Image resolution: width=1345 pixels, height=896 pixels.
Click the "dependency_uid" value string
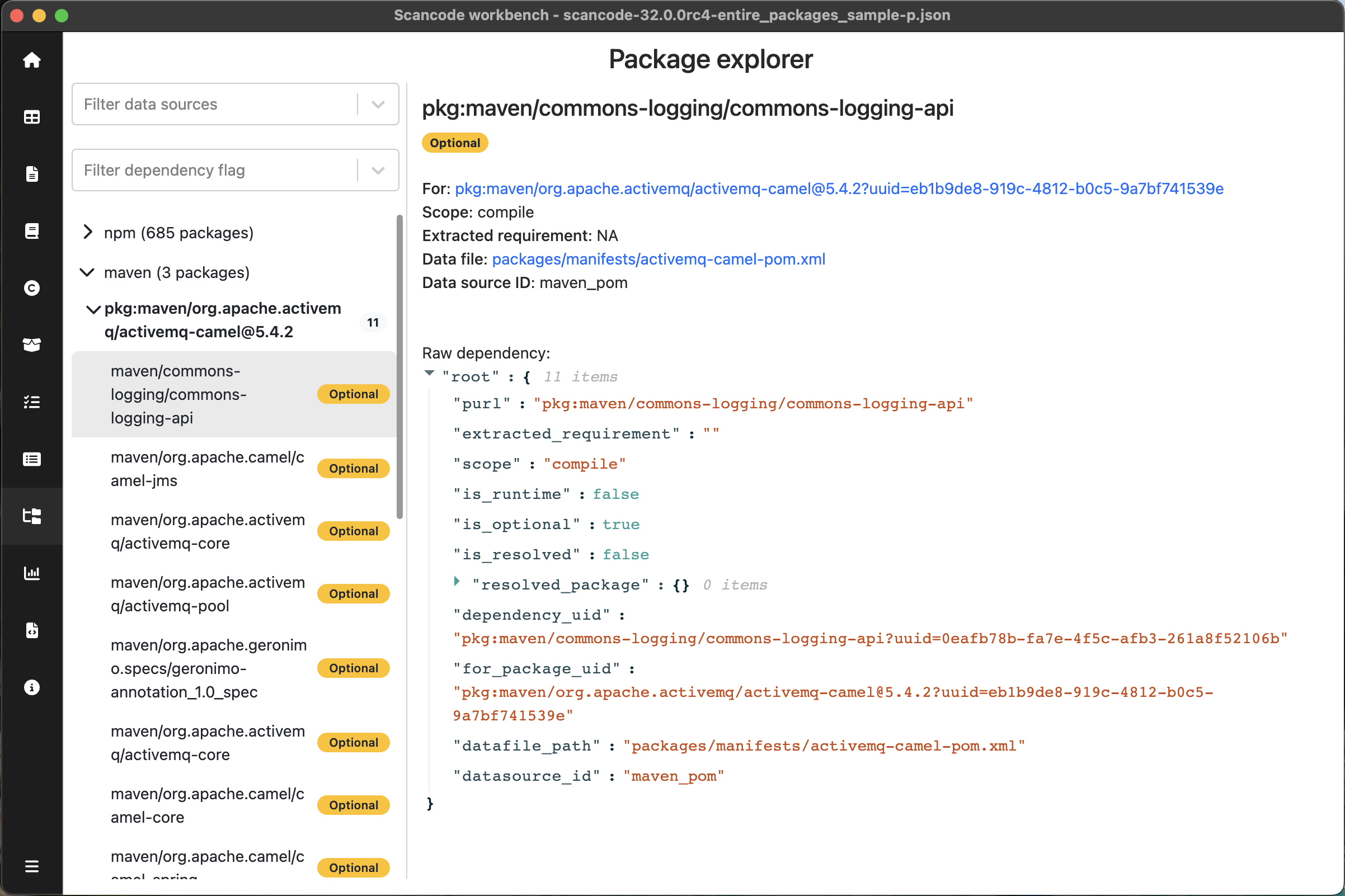[x=870, y=639]
